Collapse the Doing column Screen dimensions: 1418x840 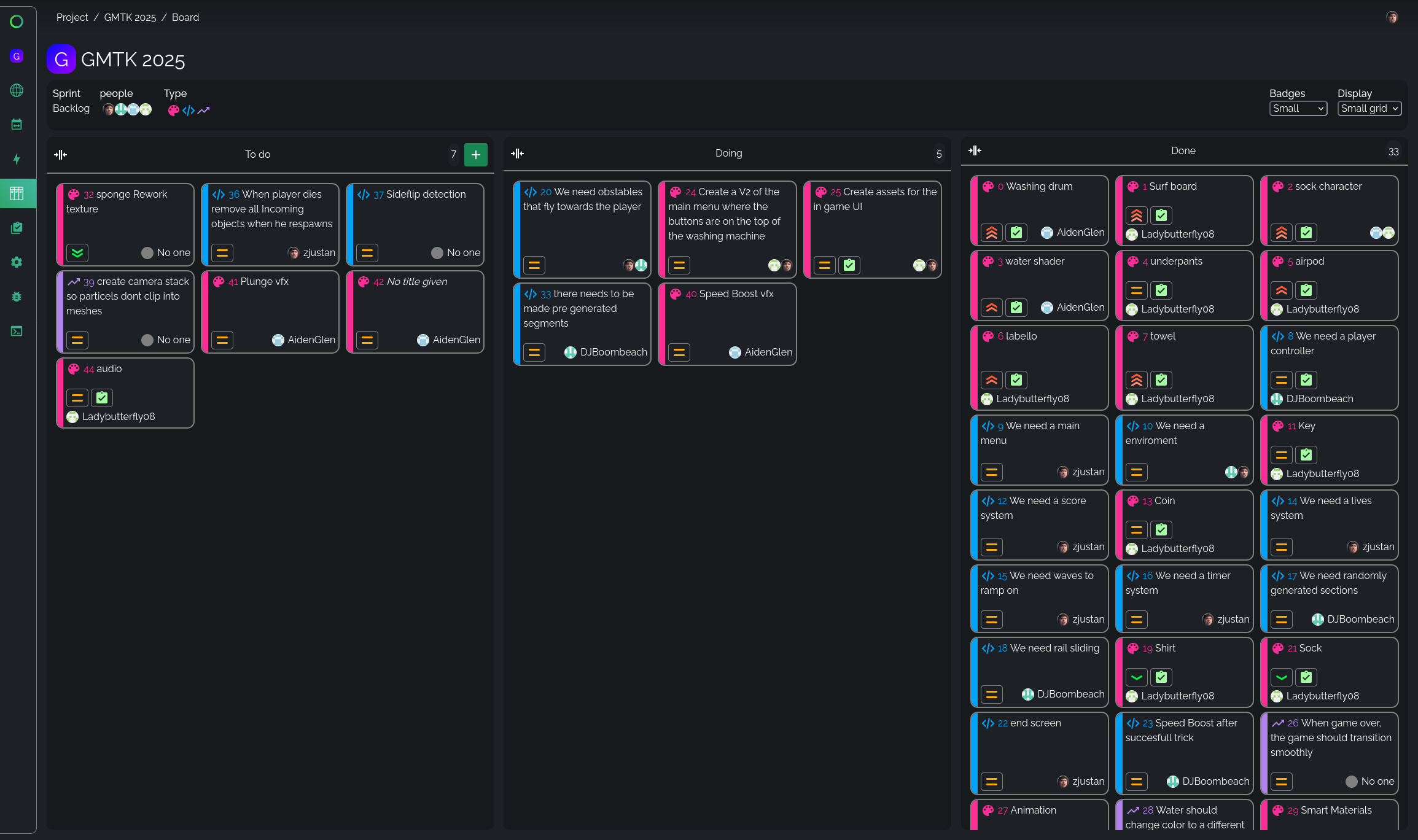[x=518, y=154]
